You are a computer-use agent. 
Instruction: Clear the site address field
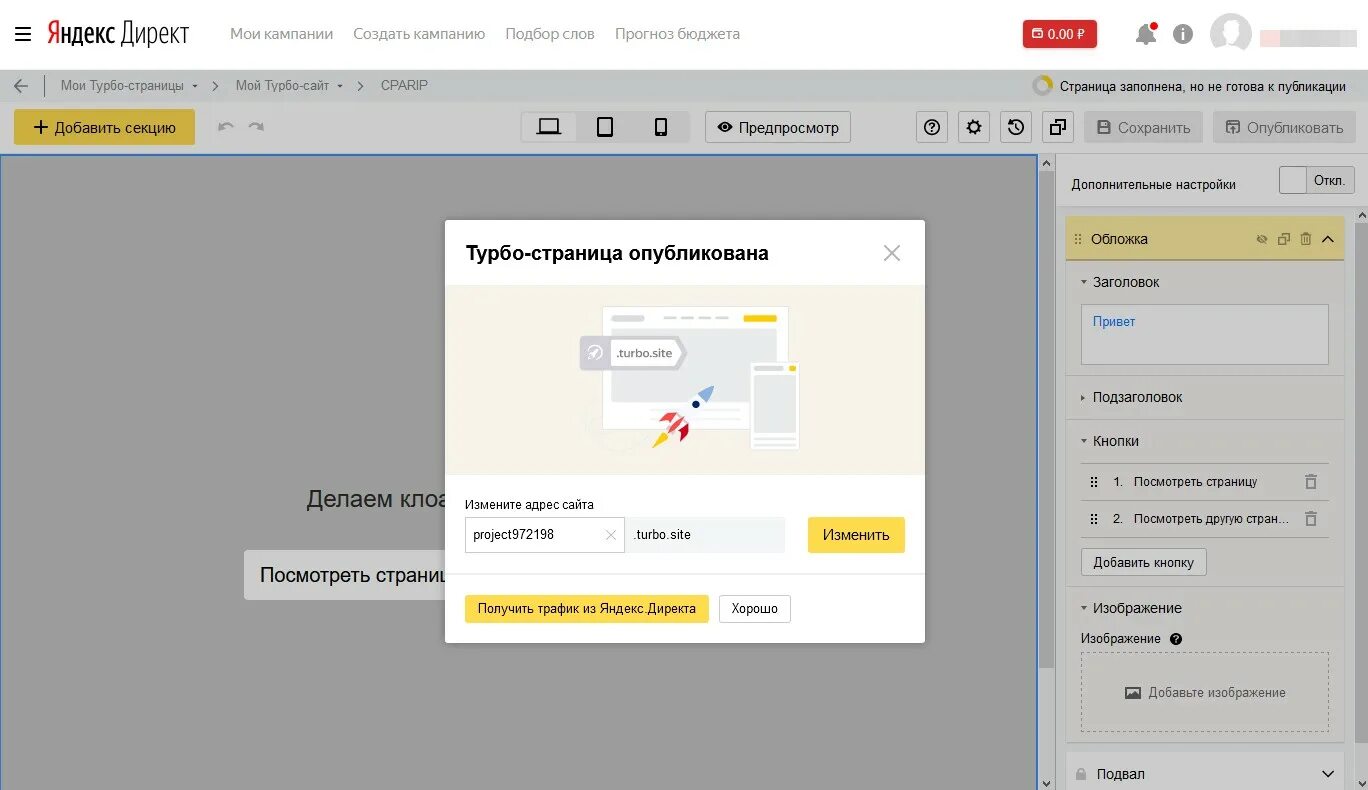click(611, 535)
